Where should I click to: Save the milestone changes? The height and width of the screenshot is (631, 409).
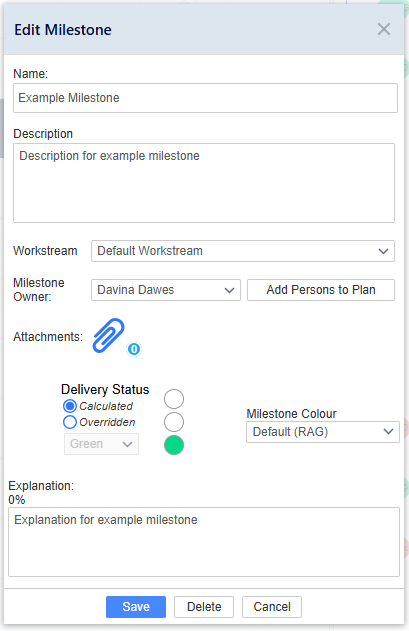click(136, 607)
